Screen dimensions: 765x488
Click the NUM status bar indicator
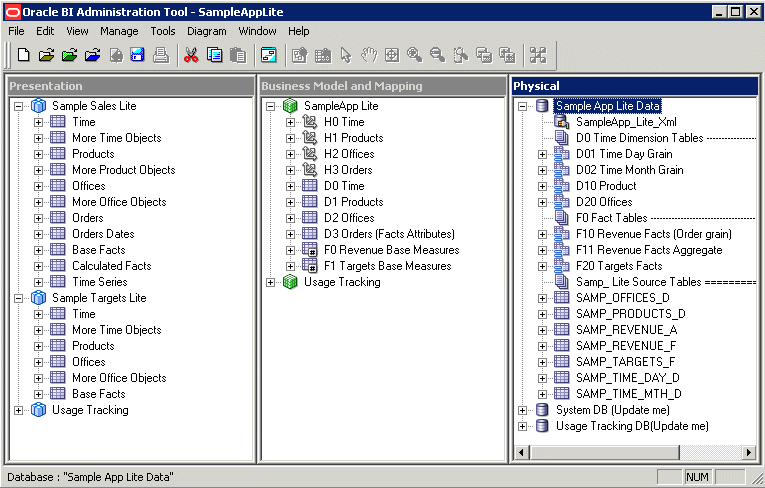[697, 477]
